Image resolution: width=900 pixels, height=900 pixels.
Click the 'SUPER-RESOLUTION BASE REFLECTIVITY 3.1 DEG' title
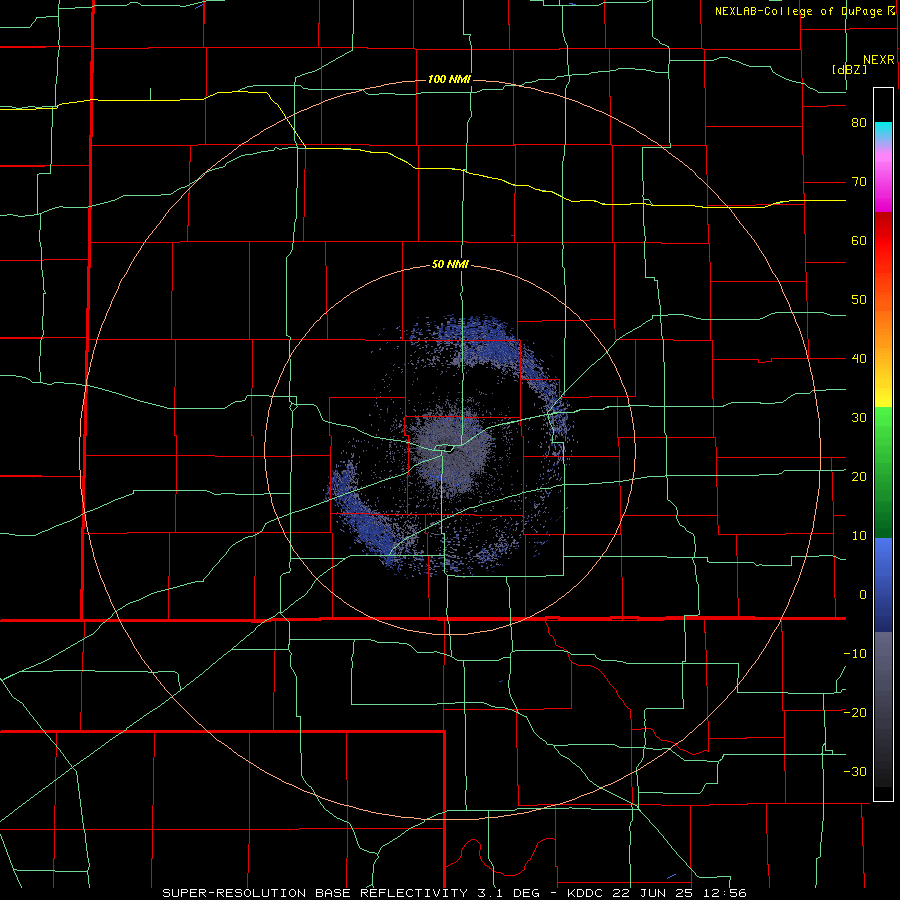click(351, 893)
